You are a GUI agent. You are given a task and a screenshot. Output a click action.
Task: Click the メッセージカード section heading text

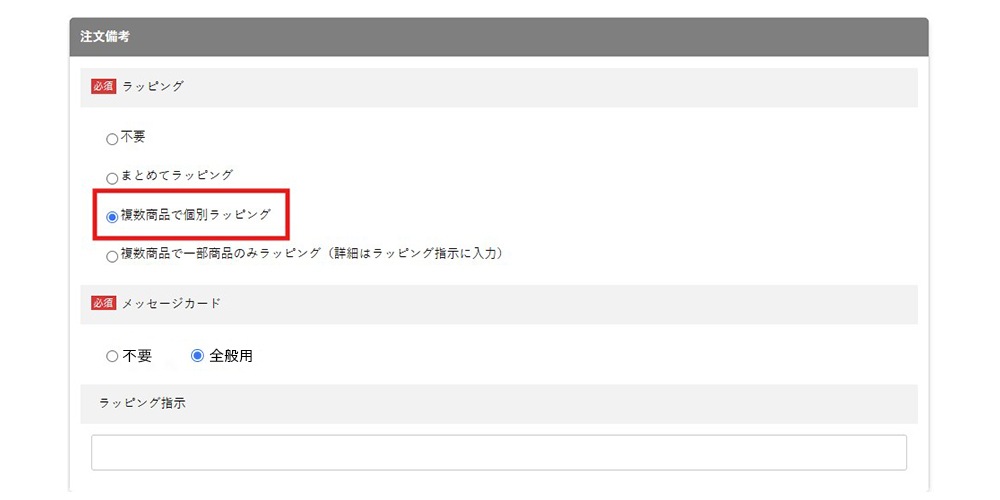(171, 304)
